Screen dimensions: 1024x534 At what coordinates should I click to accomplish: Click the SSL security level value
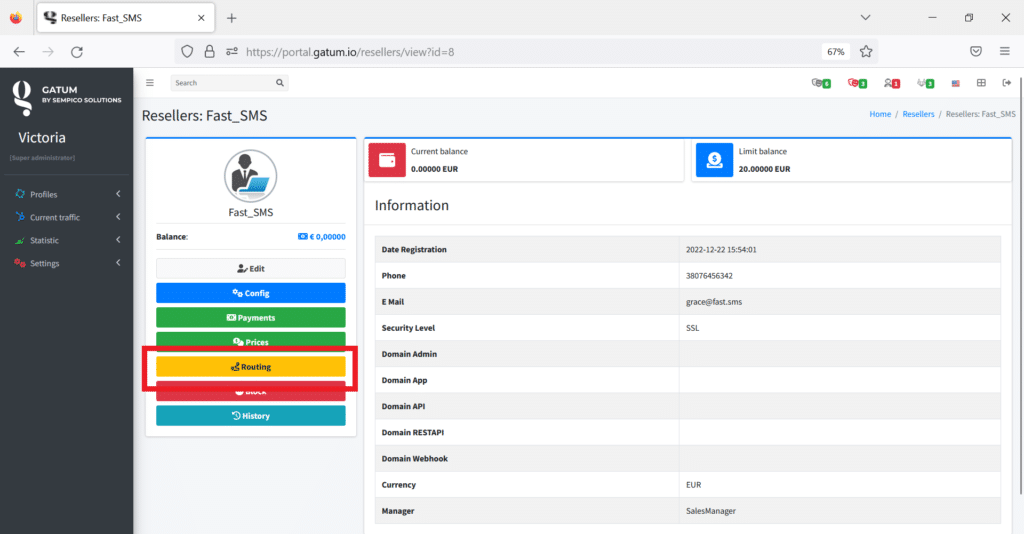(692, 328)
